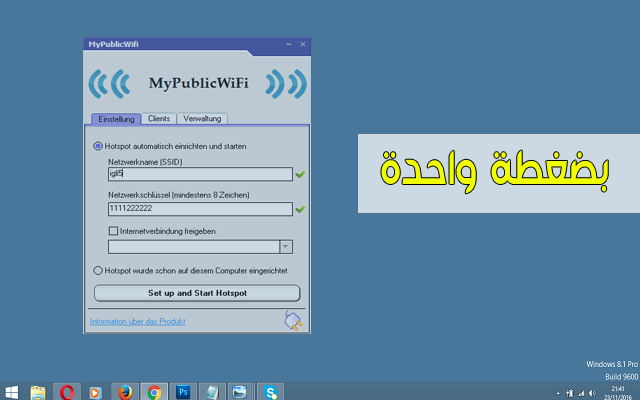Click the Netzwerkname (SSID) input field
Image resolution: width=640 pixels, height=400 pixels.
pos(200,174)
